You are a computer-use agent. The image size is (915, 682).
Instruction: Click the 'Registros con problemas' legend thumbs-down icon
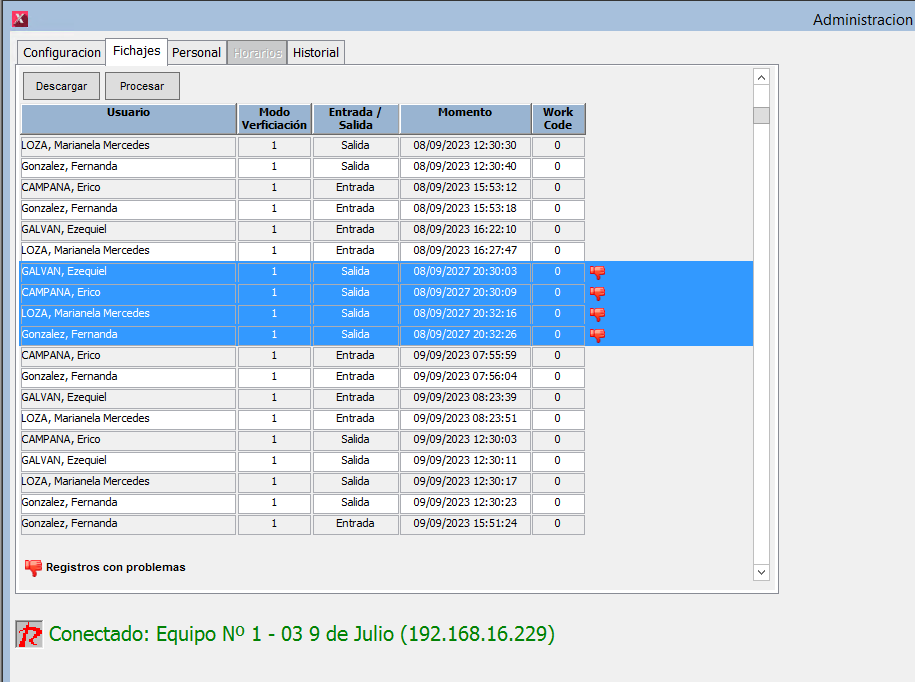click(33, 567)
